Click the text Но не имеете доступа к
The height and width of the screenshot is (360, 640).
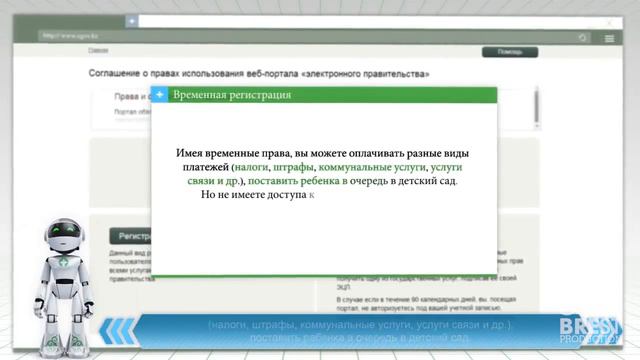258,194
